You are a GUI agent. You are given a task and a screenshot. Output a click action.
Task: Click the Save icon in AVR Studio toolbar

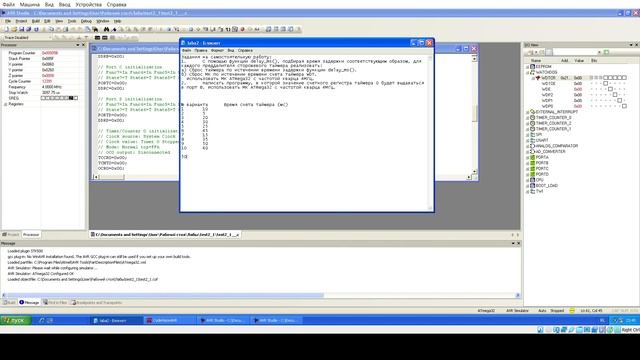[x=21, y=29]
